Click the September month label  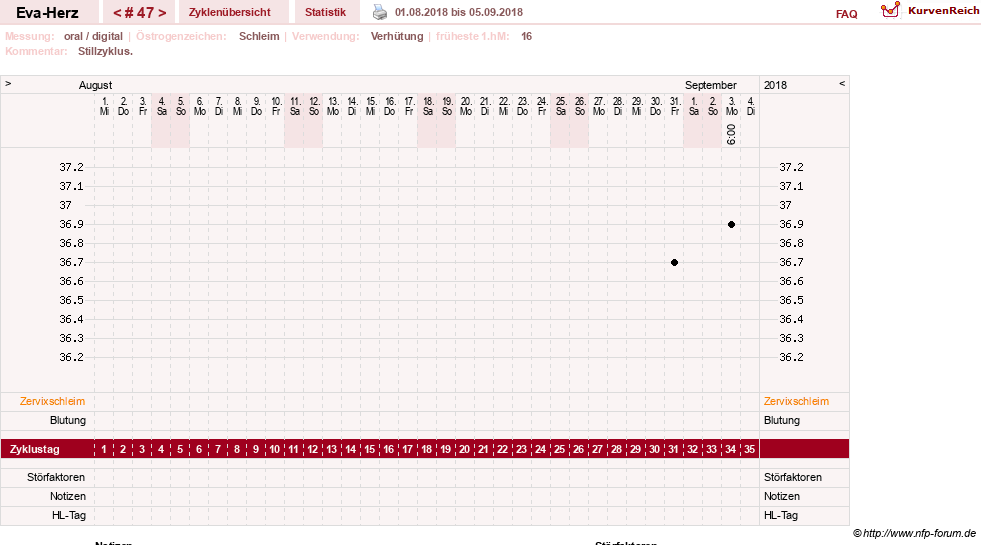coord(711,85)
